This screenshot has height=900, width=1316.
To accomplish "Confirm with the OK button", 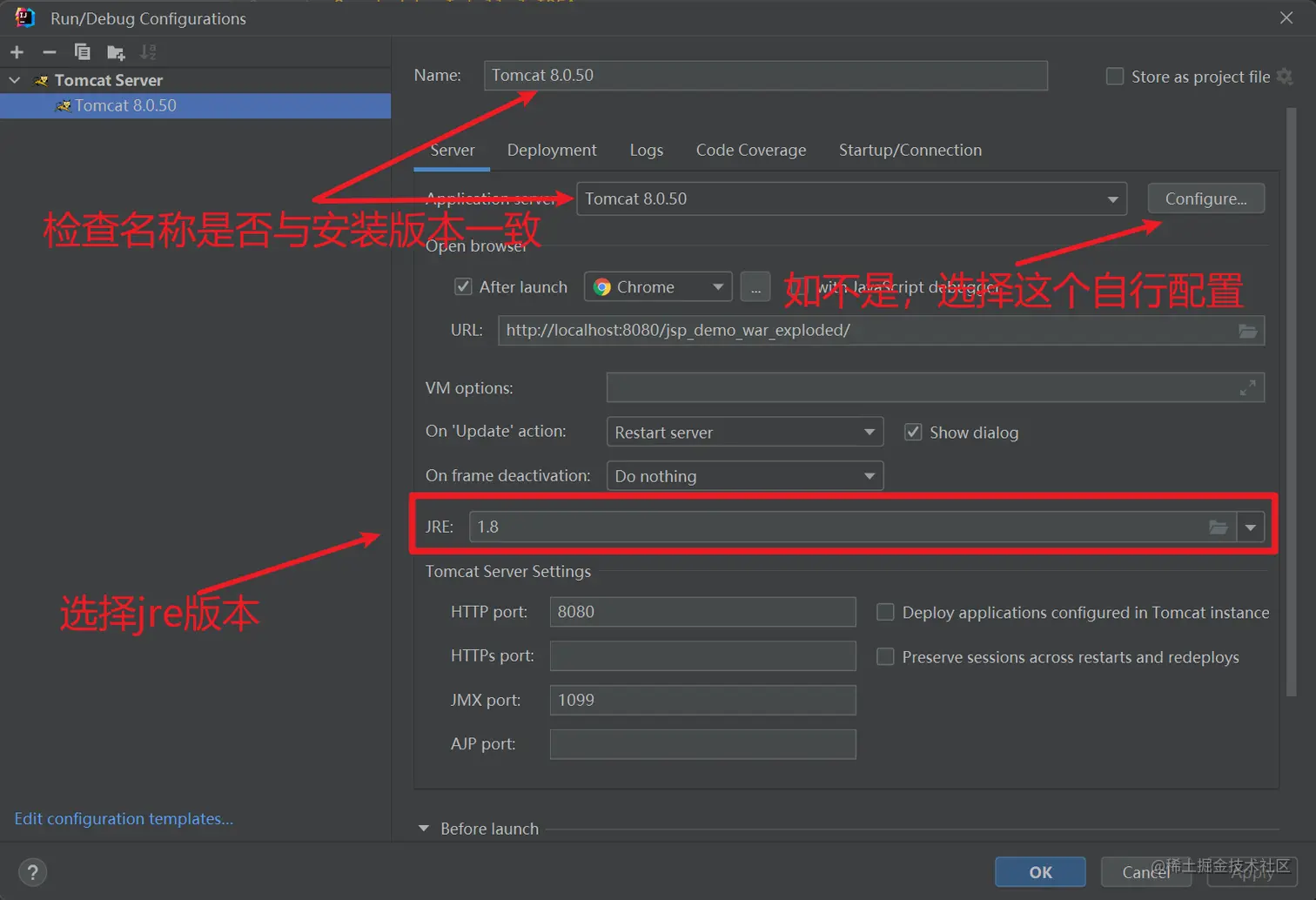I will coord(1040,872).
